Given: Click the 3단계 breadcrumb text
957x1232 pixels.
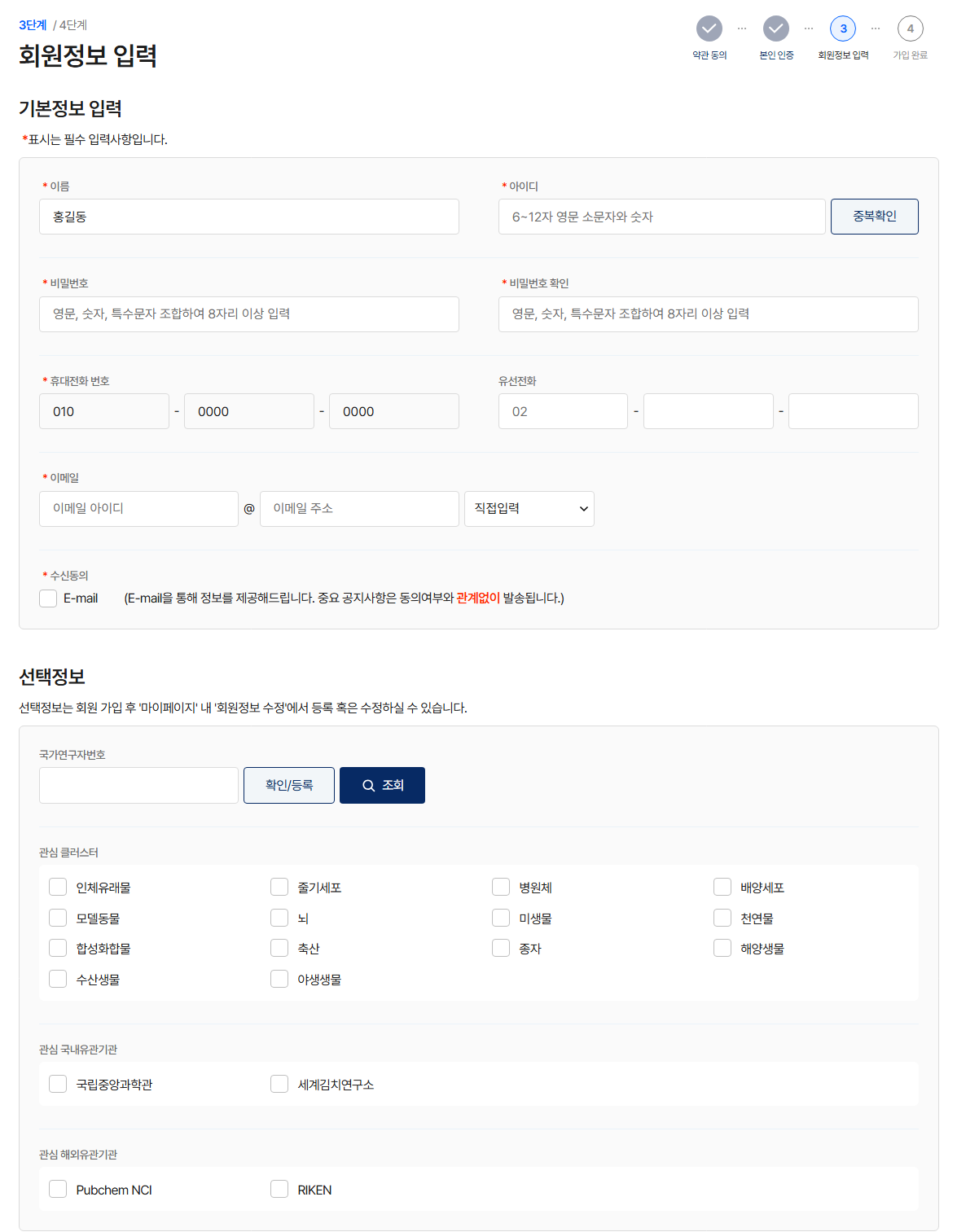Looking at the screenshot, I should click(33, 25).
